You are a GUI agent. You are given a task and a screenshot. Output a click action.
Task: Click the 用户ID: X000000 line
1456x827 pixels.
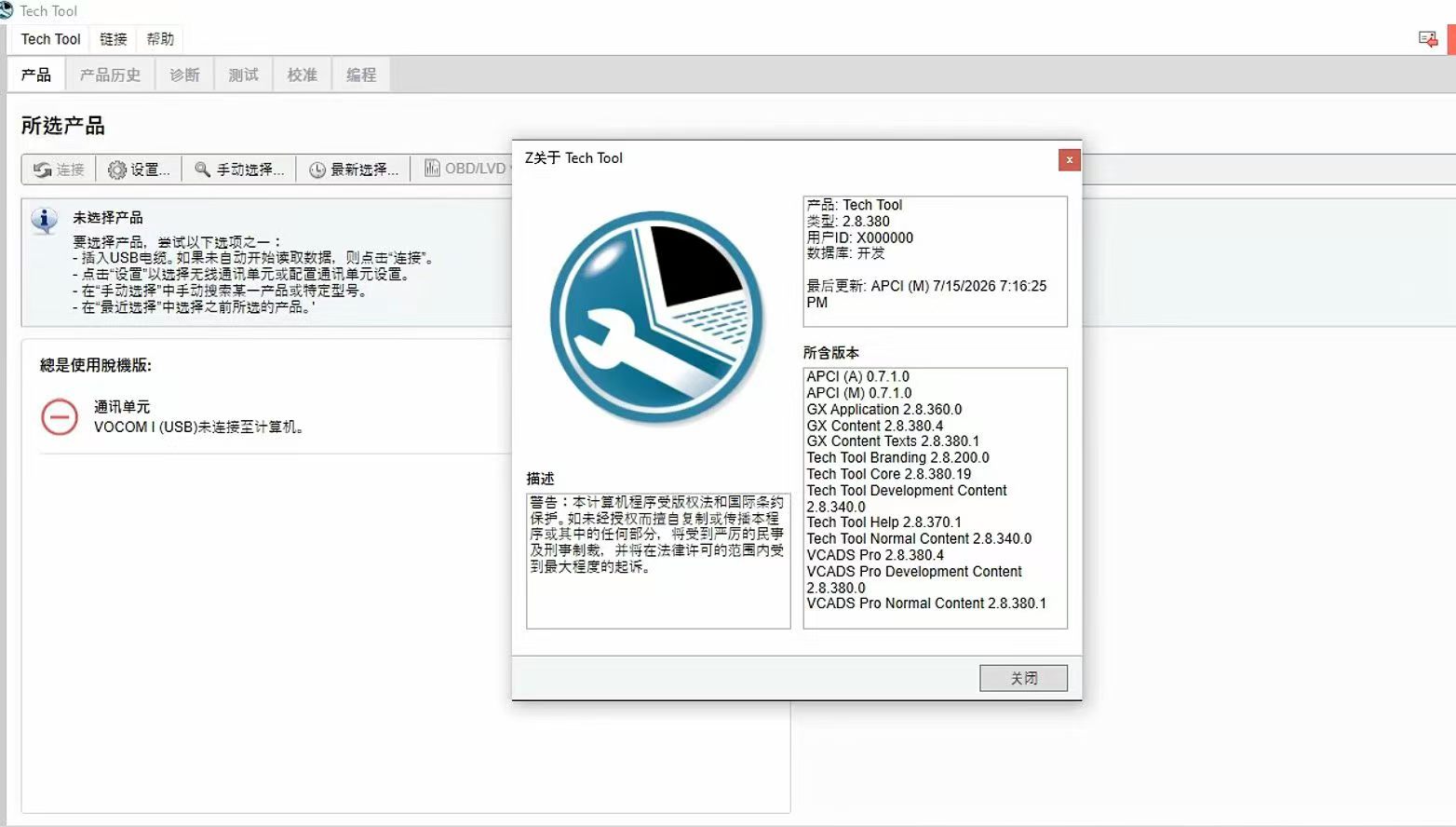(x=859, y=237)
